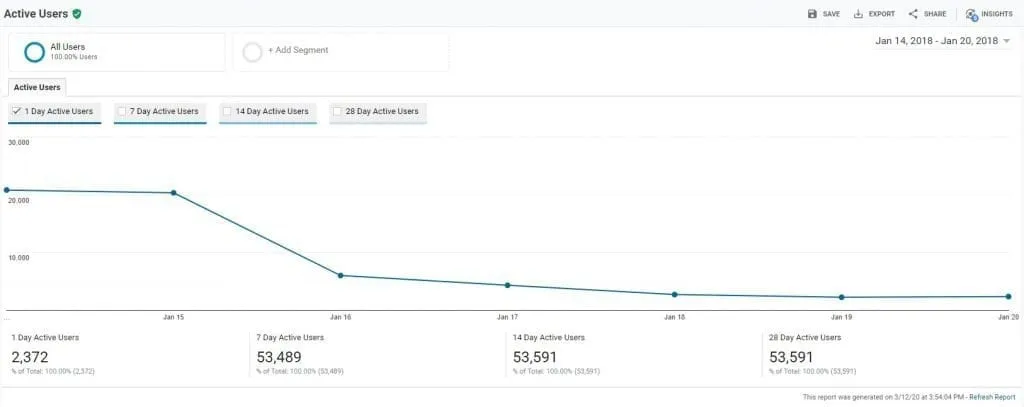Viewport: 1024px width, 407px height.
Task: Click the Jan 14 data point on chart
Action: (x=7, y=190)
